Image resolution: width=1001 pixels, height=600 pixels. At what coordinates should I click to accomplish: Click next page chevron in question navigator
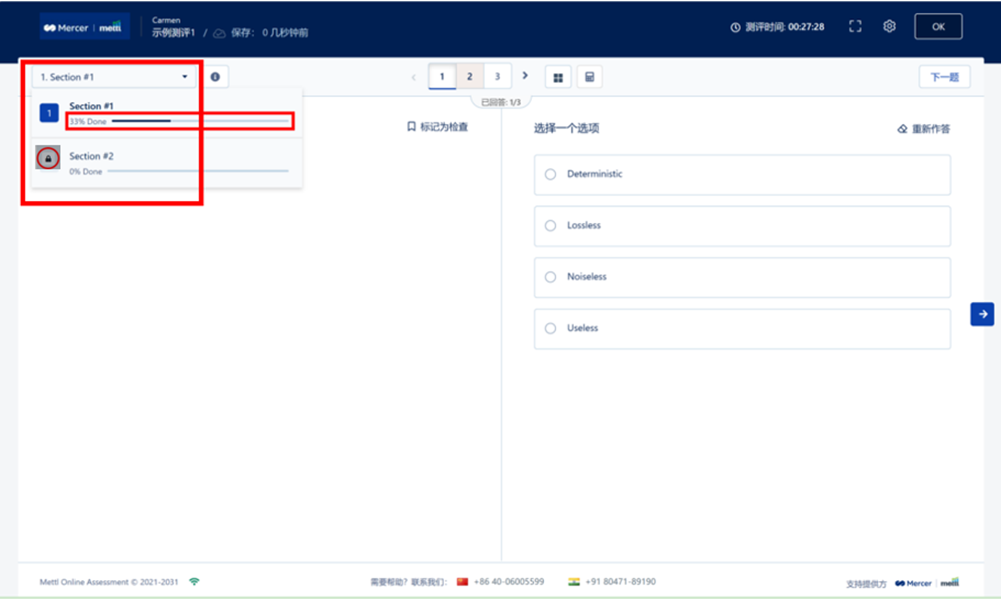pos(525,76)
